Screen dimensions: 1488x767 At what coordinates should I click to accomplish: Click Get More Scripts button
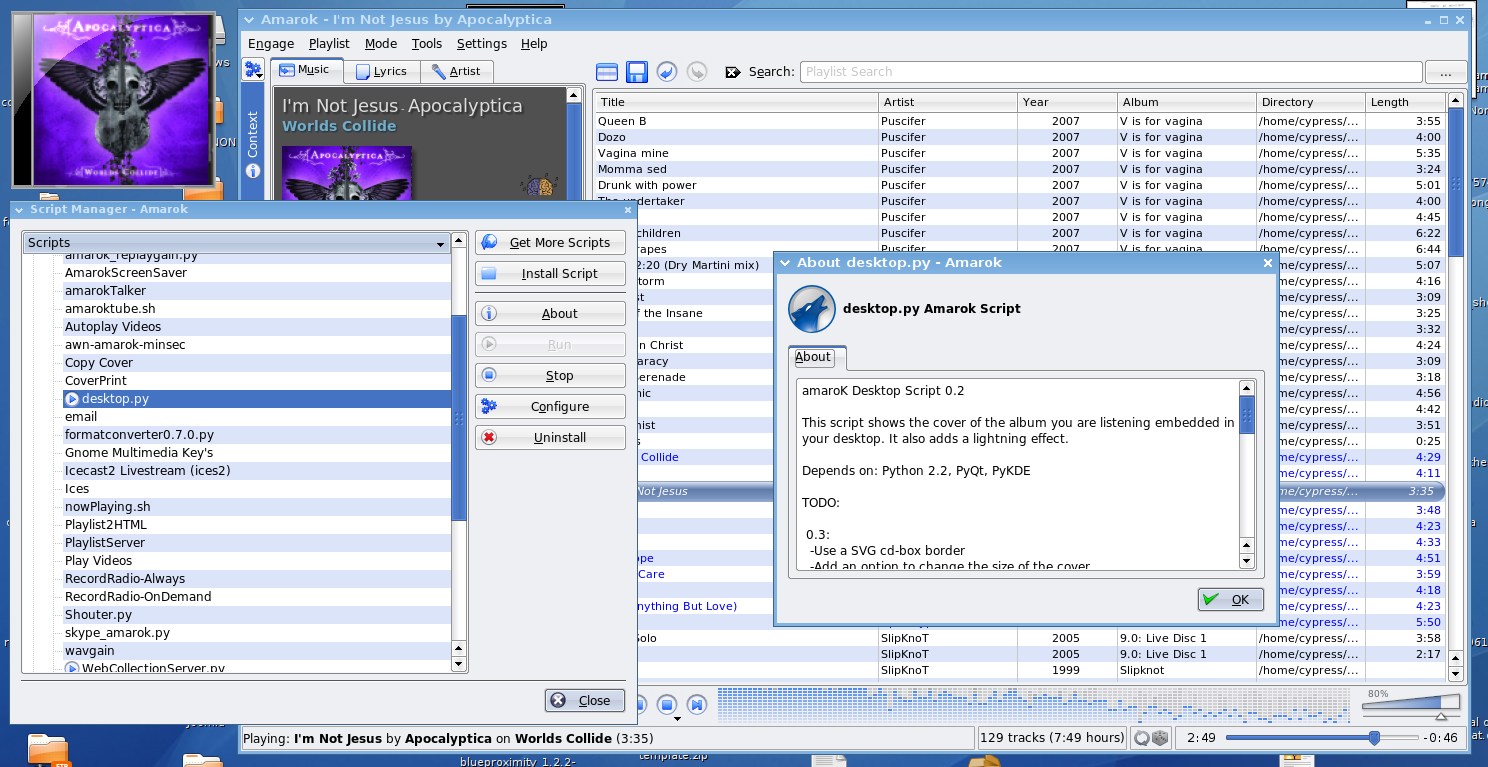[x=550, y=243]
